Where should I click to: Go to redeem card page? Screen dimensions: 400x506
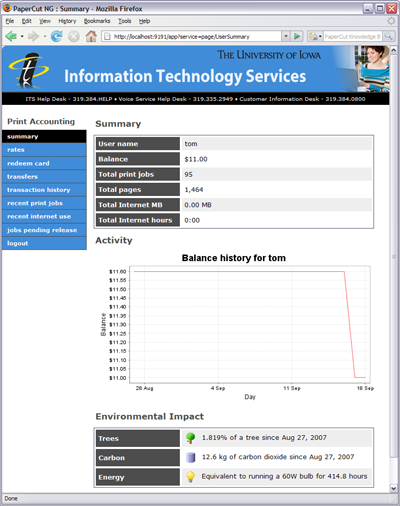[44, 163]
